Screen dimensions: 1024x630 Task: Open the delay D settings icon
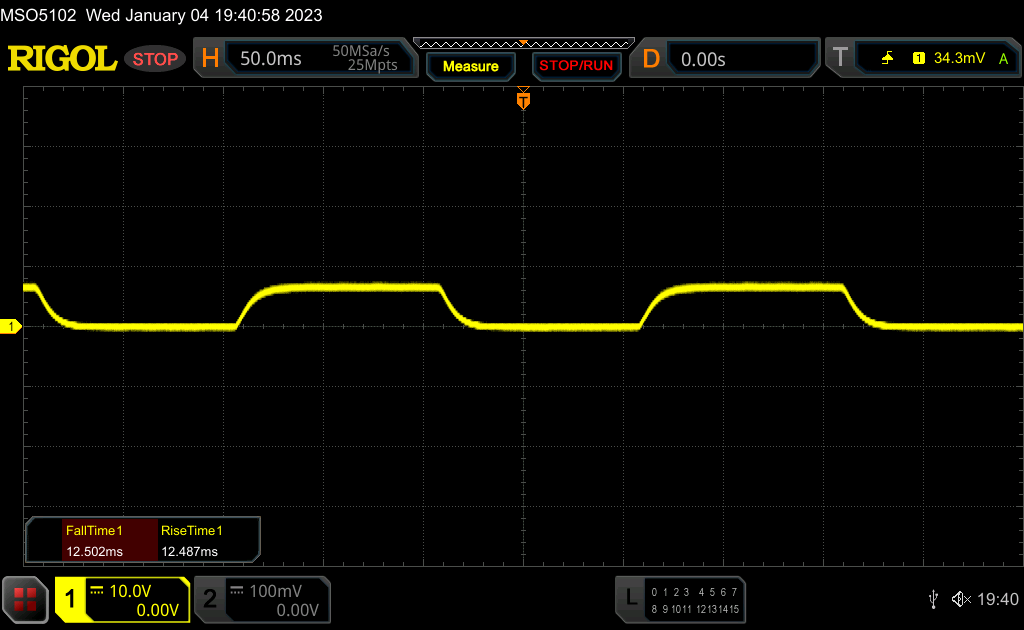pyautogui.click(x=650, y=59)
